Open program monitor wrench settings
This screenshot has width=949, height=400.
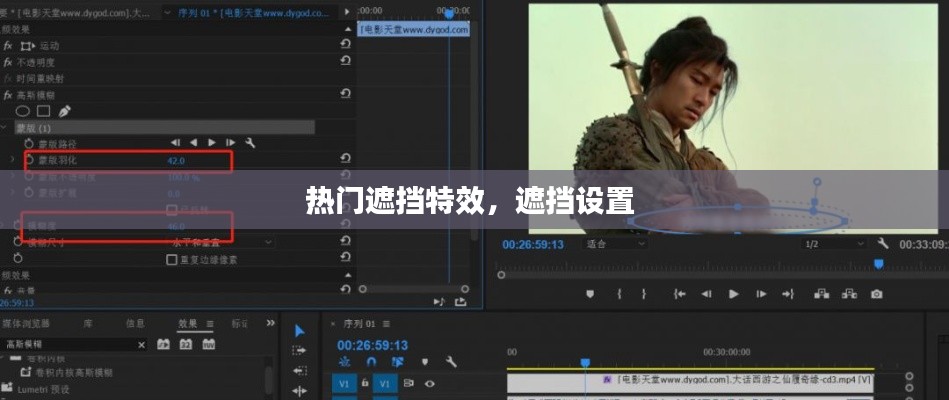coord(883,244)
